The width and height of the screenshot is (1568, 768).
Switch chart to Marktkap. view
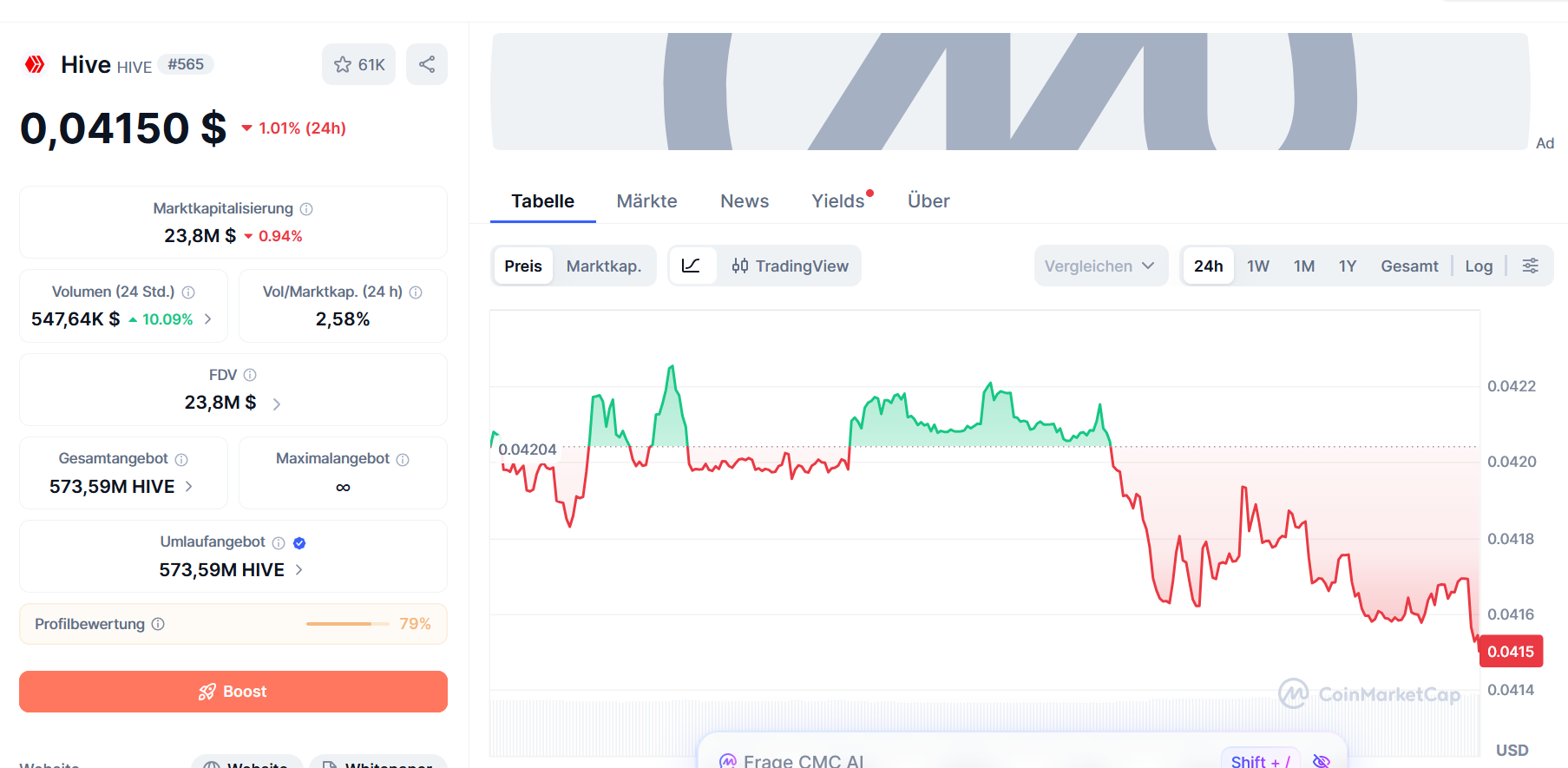[x=604, y=266]
